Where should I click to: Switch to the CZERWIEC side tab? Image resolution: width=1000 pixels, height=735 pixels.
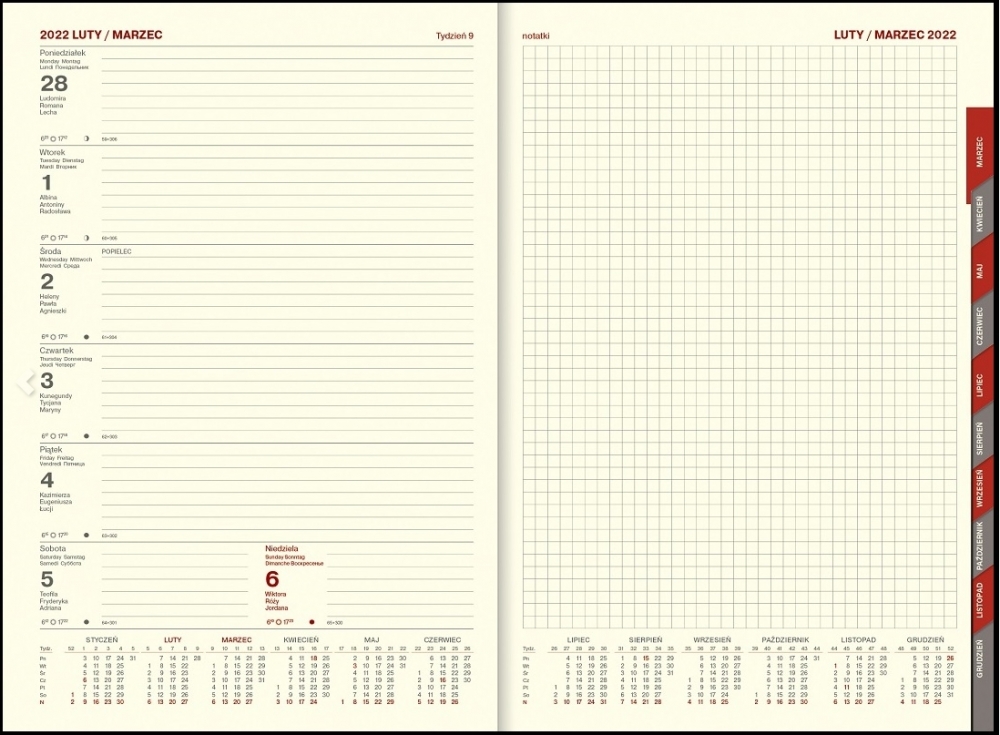coord(980,326)
